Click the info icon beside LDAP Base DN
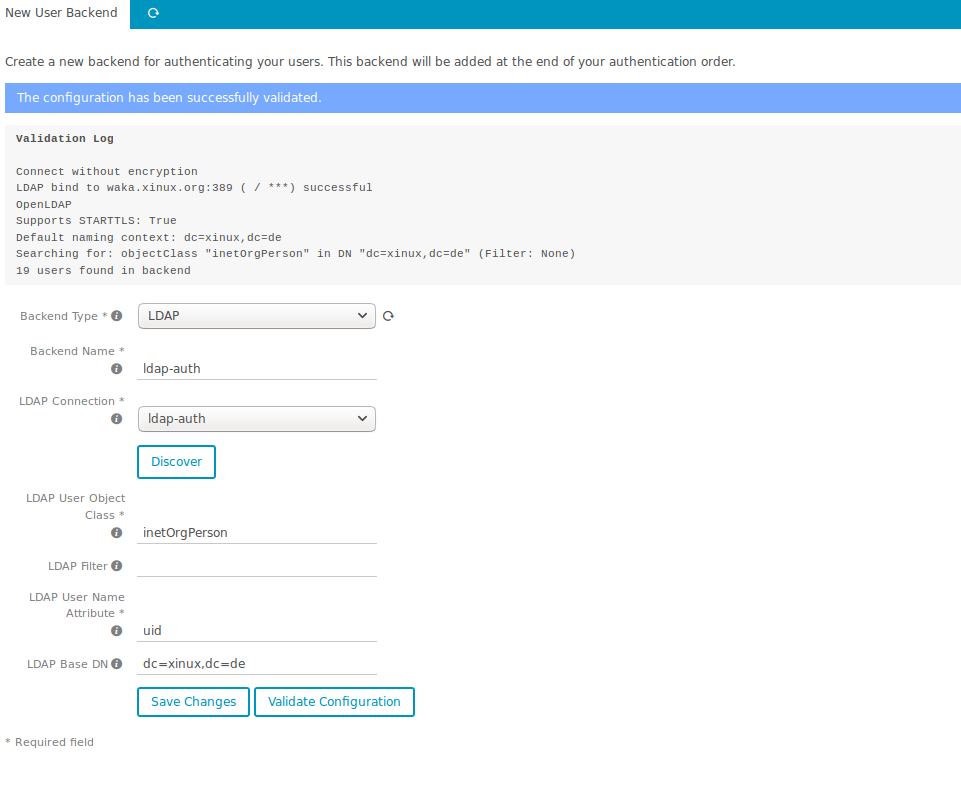Screen dimensions: 961x811 [117, 664]
